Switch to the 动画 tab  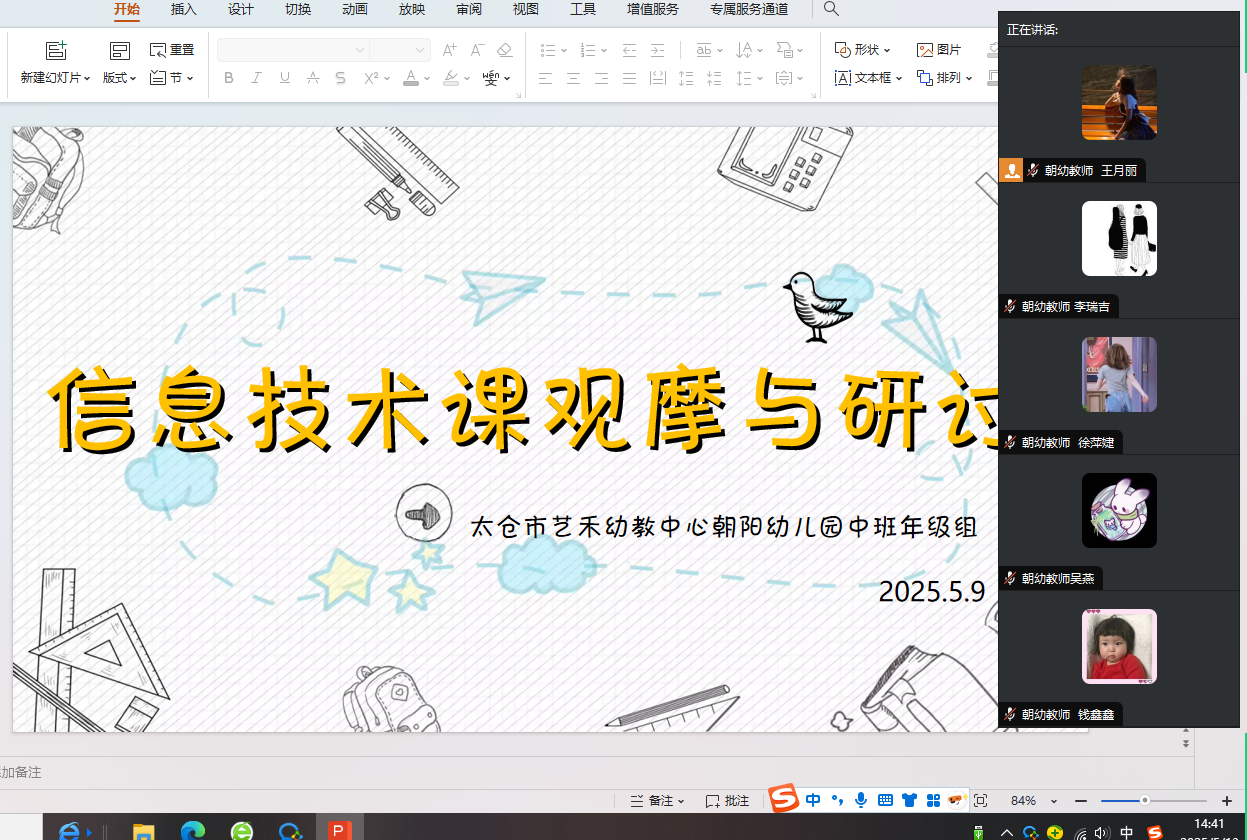click(354, 9)
